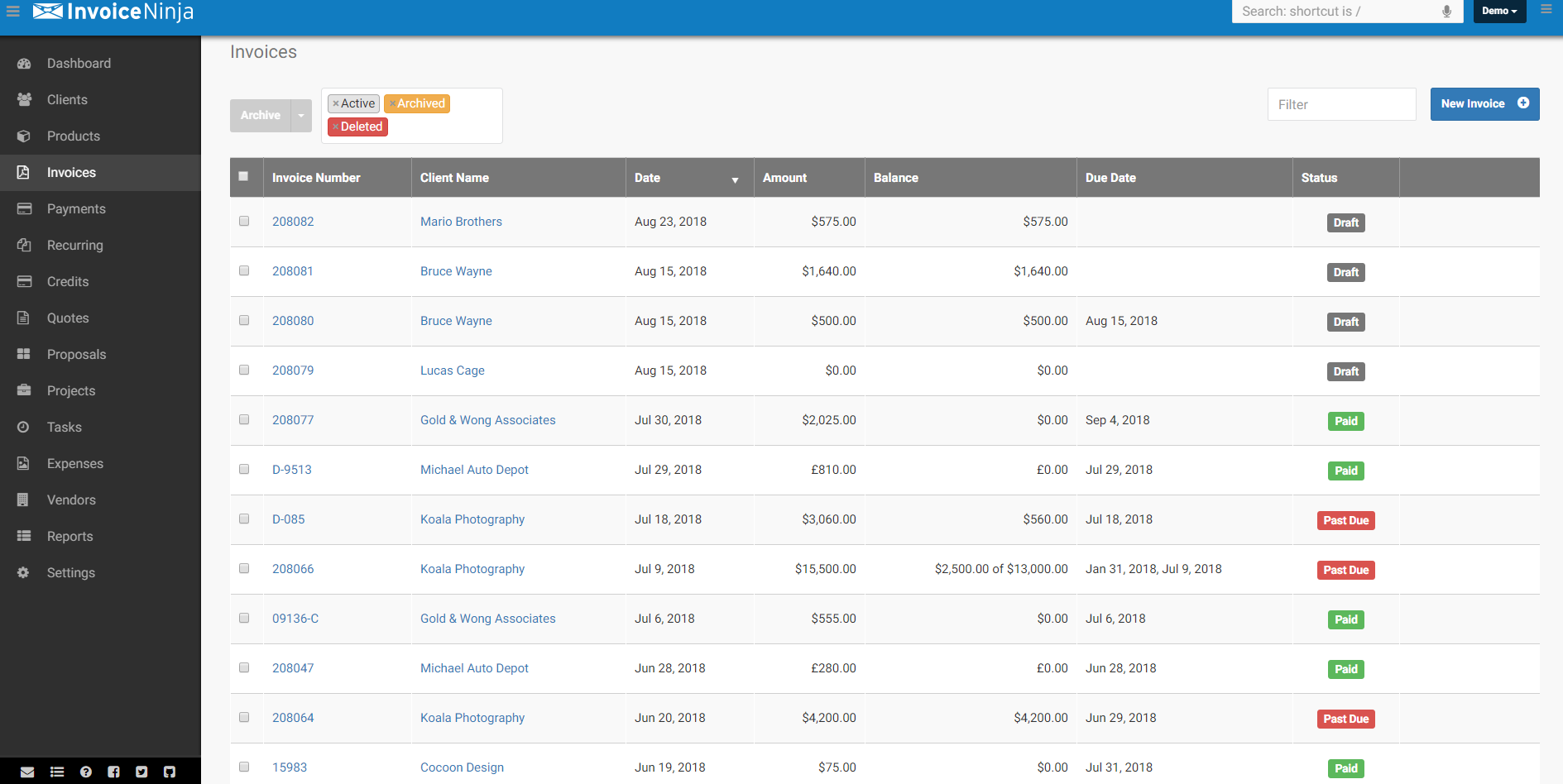Click the Dashboard sidebar icon
The image size is (1563, 784).
24,64
